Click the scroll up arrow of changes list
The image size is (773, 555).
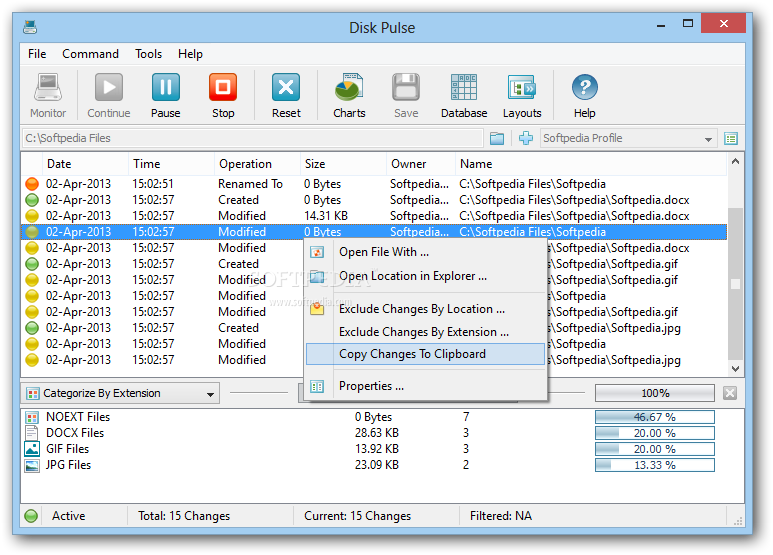pyautogui.click(x=736, y=161)
